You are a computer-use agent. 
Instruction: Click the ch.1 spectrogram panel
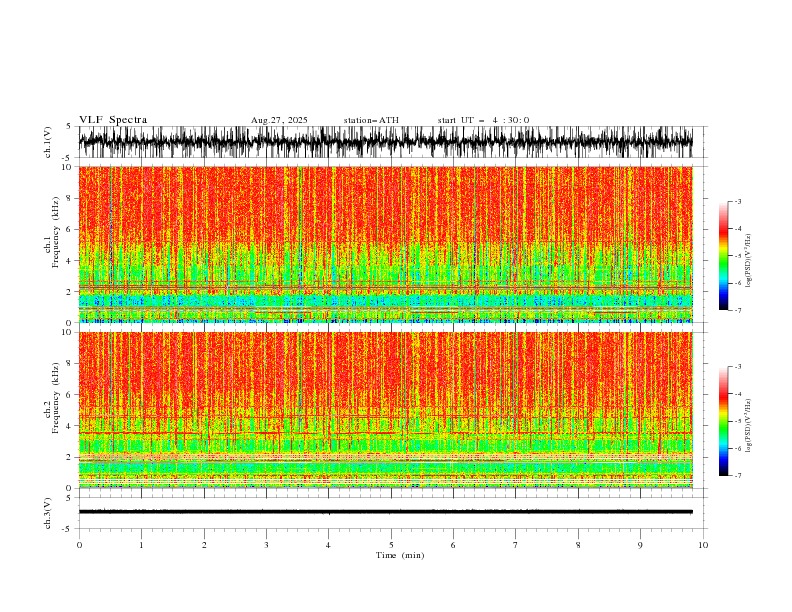click(385, 244)
